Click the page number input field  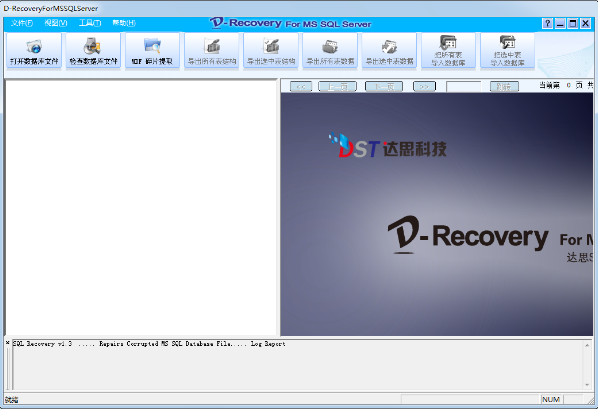463,87
